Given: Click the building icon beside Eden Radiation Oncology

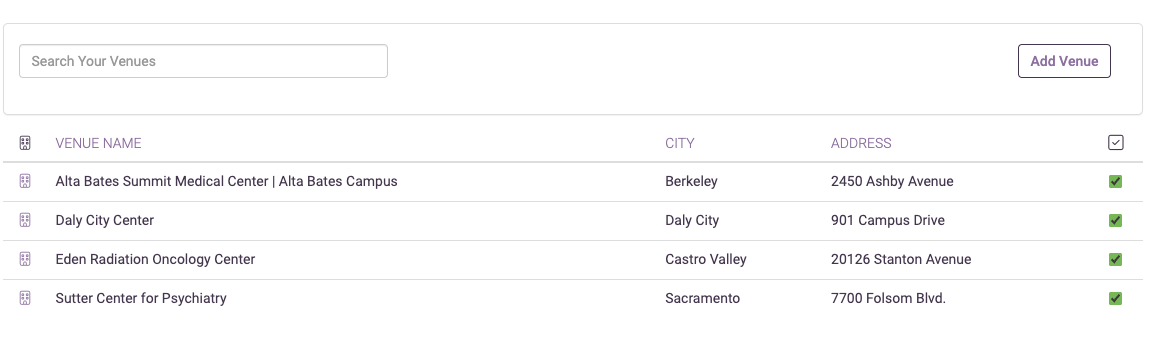Looking at the screenshot, I should 25,259.
